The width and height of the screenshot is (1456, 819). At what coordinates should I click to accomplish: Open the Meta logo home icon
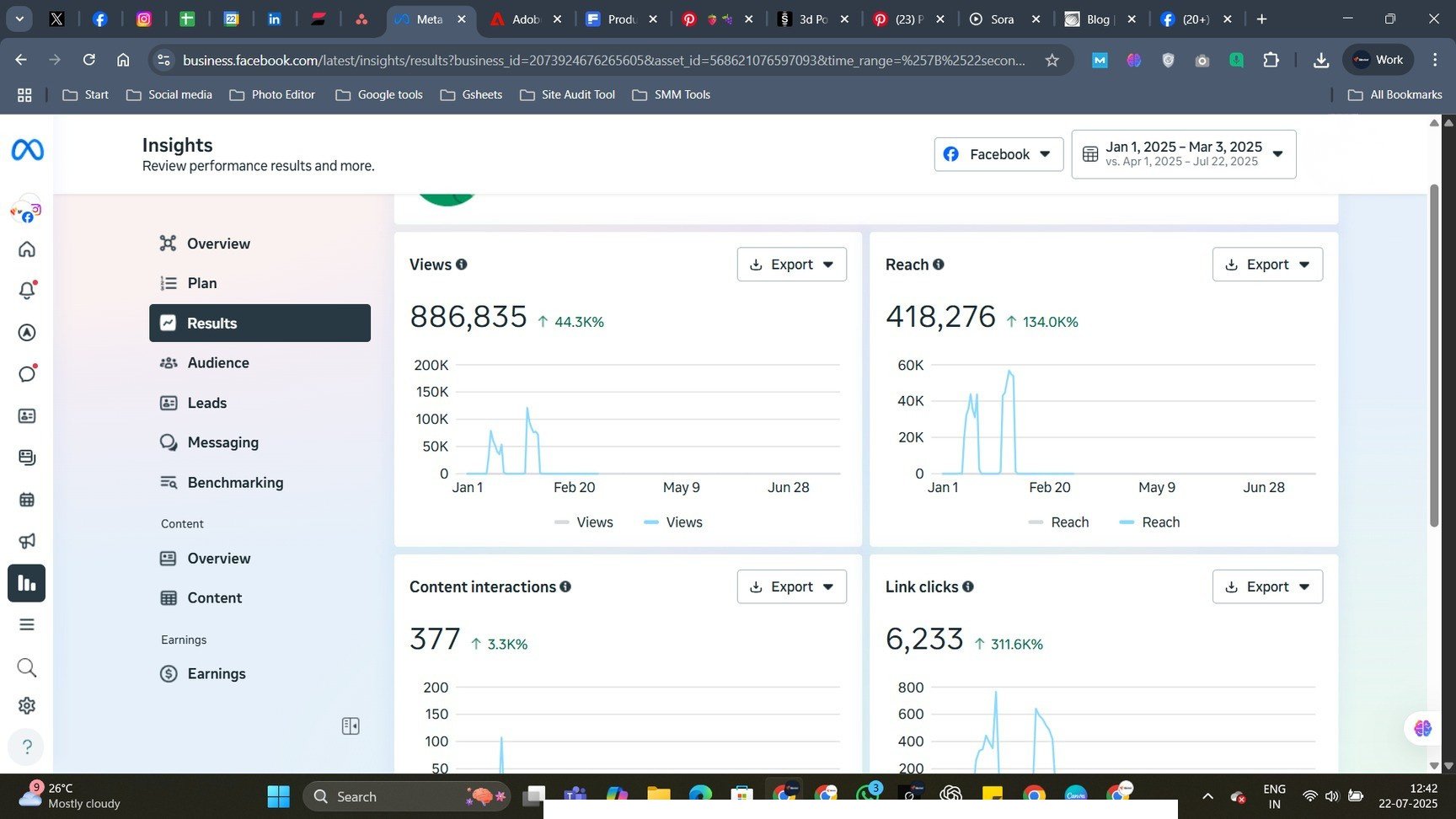(x=27, y=150)
